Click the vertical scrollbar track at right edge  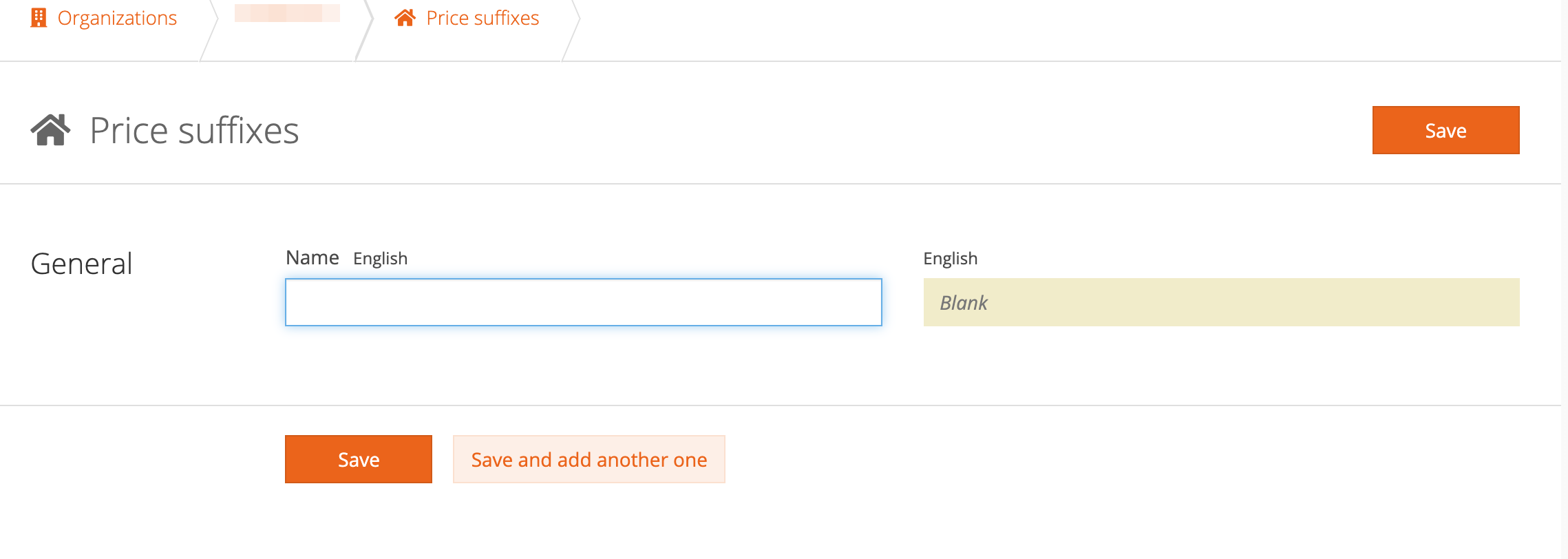1564,275
